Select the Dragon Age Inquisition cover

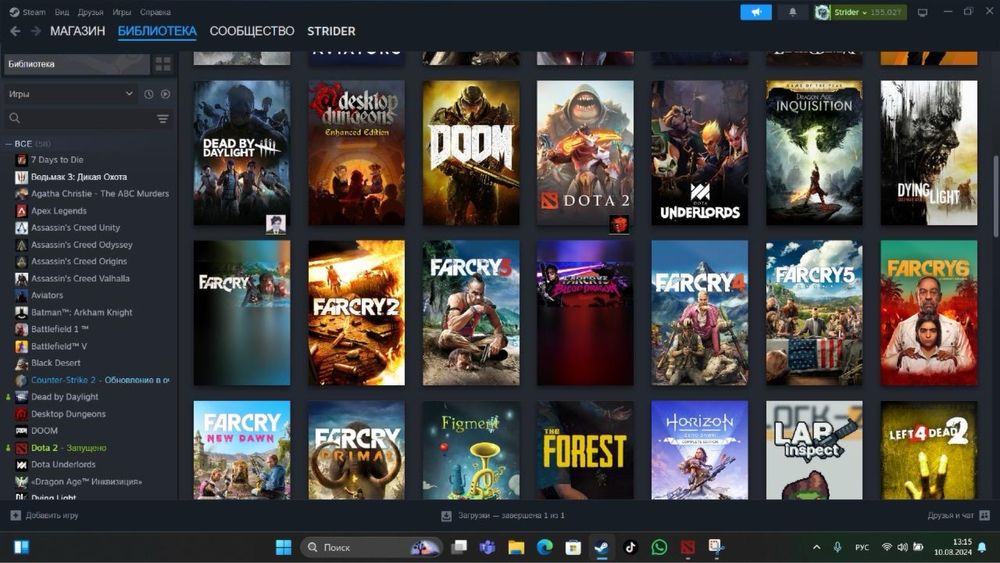pyautogui.click(x=814, y=152)
